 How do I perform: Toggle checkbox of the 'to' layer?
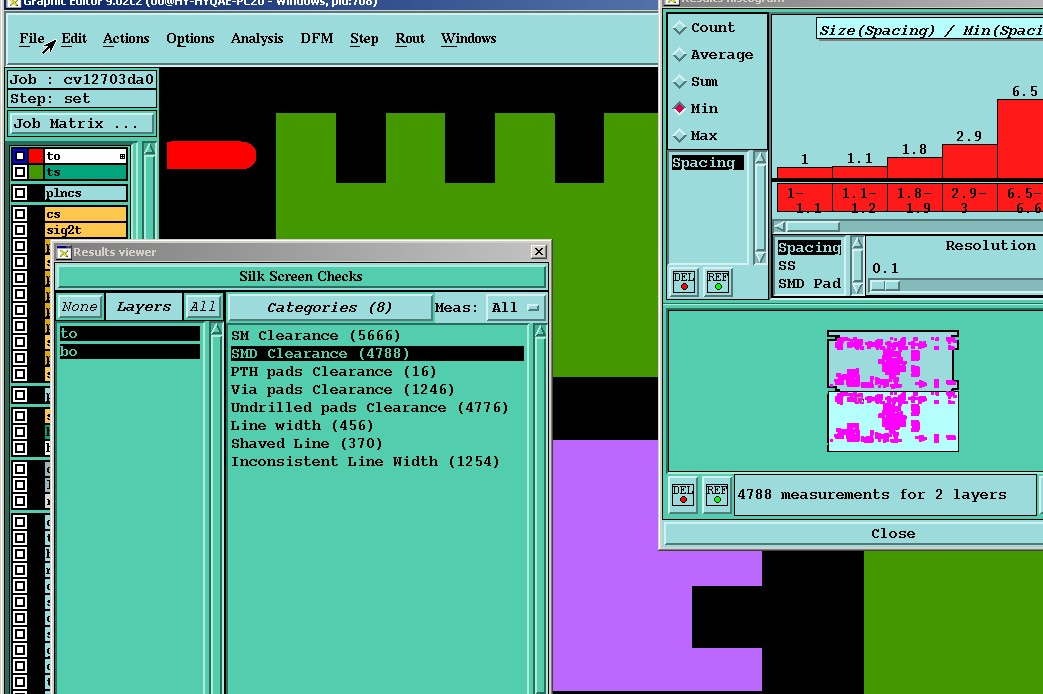pyautogui.click(x=19, y=156)
